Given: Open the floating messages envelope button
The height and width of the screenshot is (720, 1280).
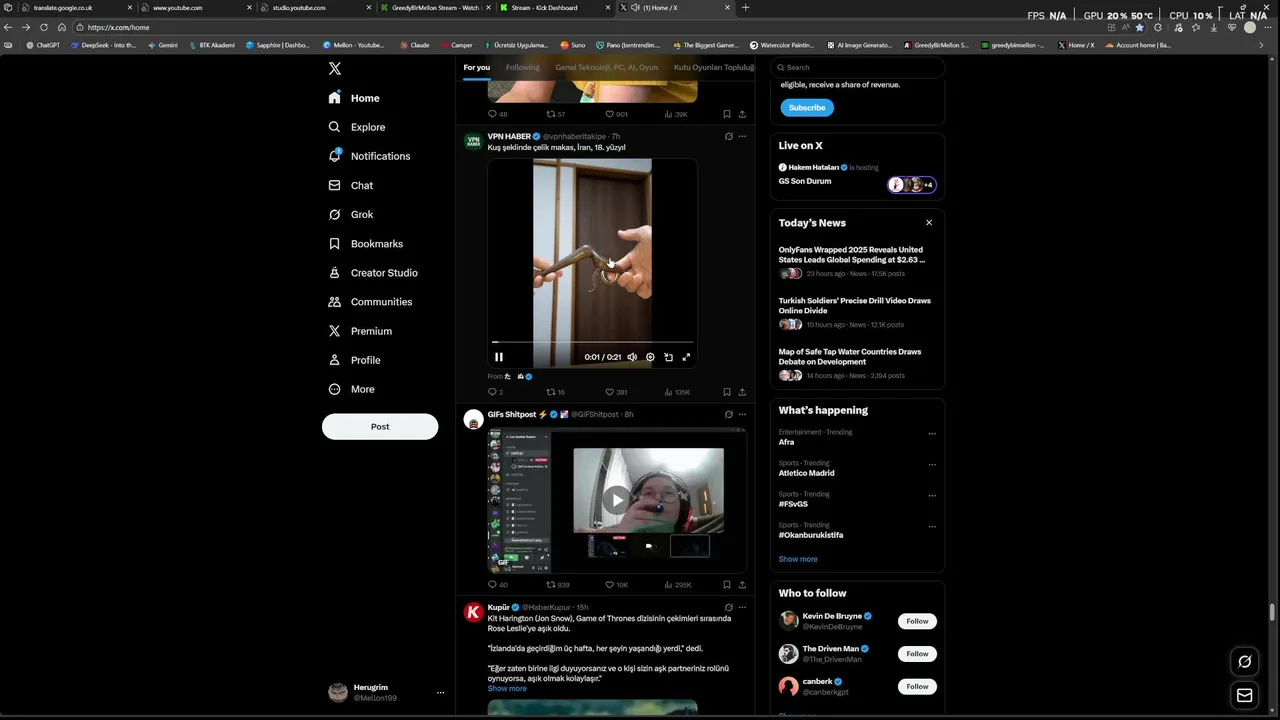Looking at the screenshot, I should pos(1245,695).
